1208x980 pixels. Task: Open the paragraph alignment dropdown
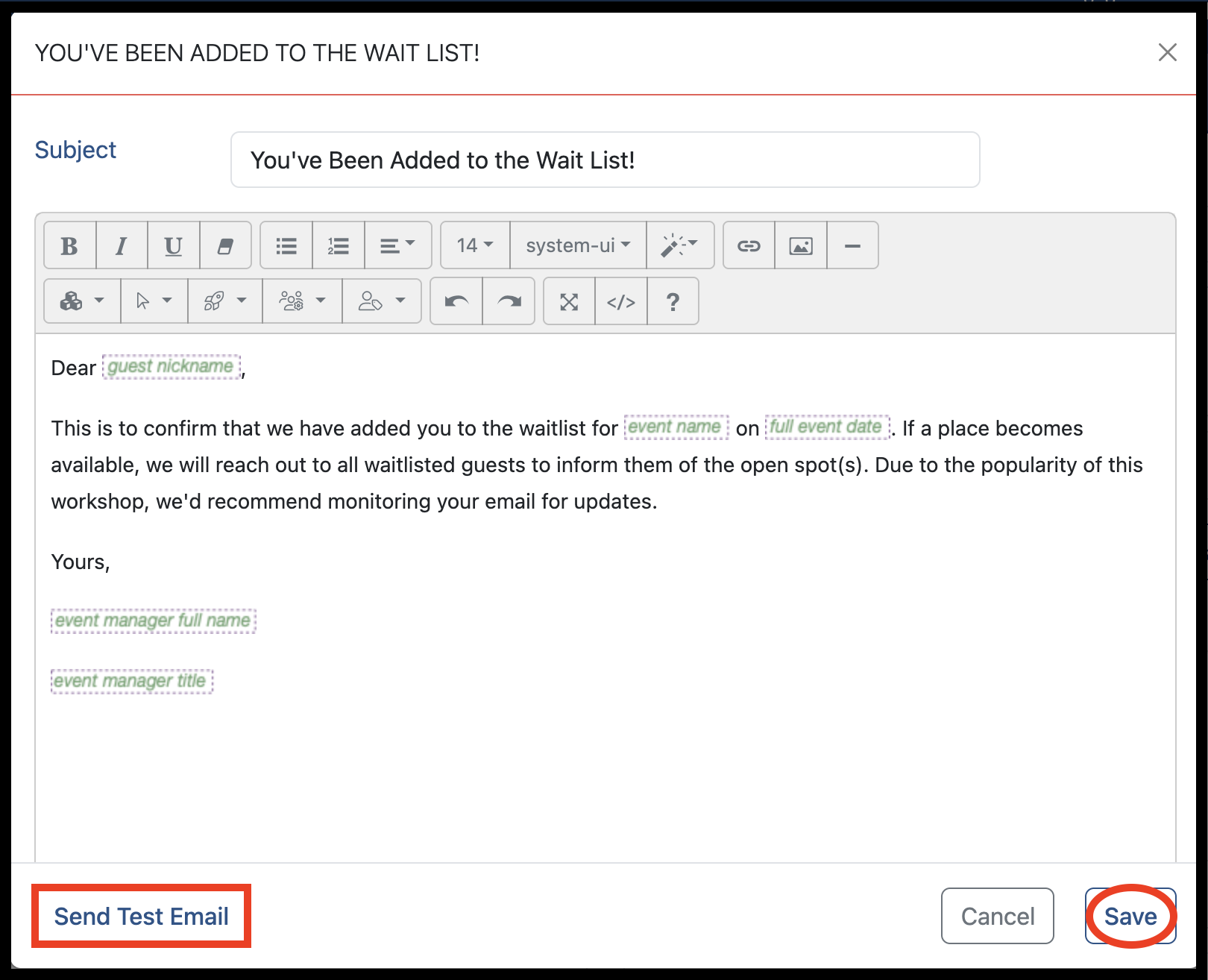pyautogui.click(x=398, y=245)
